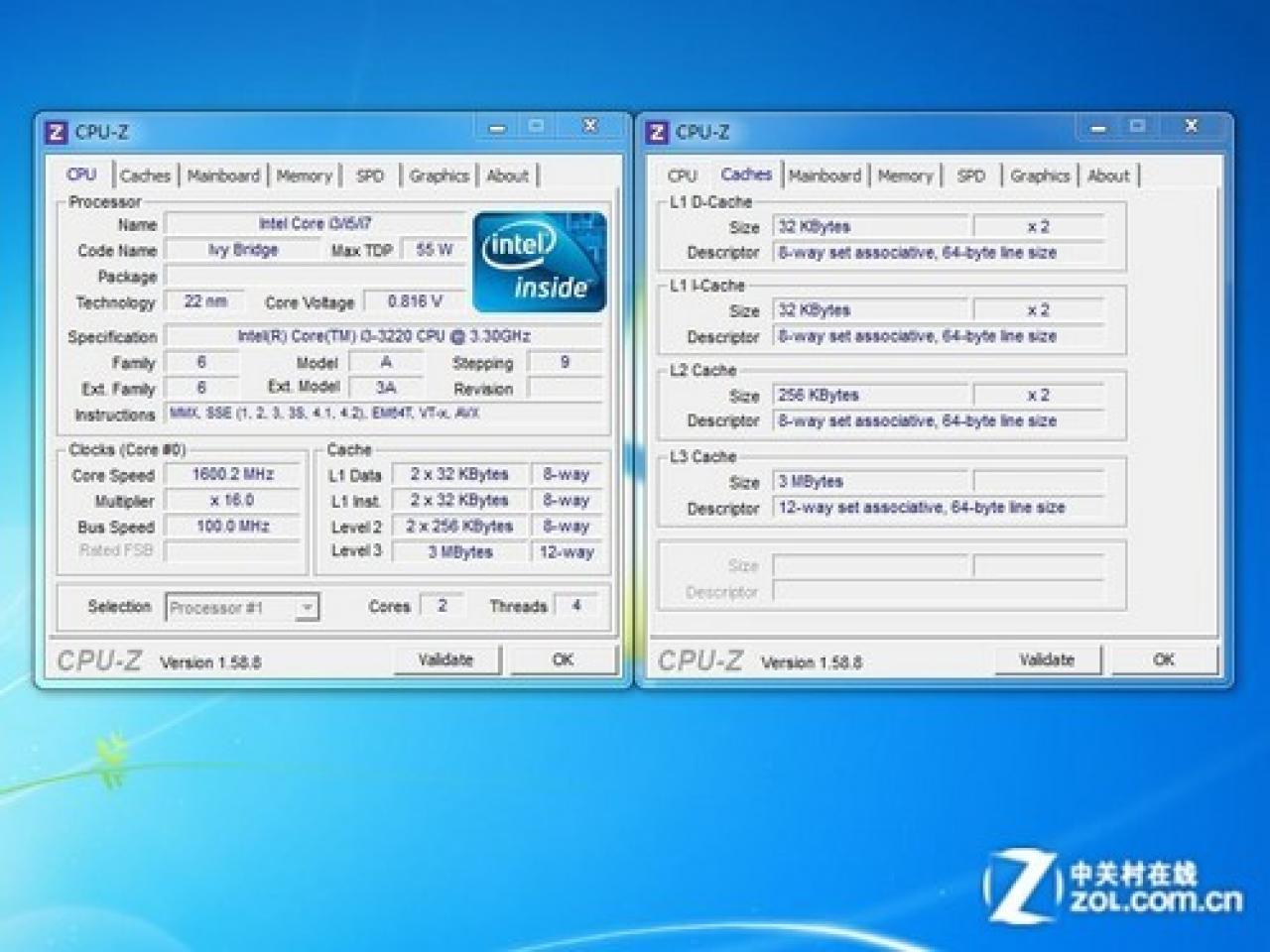1270x952 pixels.
Task: Open SPD tab in right CPU-Z window
Action: click(x=971, y=176)
